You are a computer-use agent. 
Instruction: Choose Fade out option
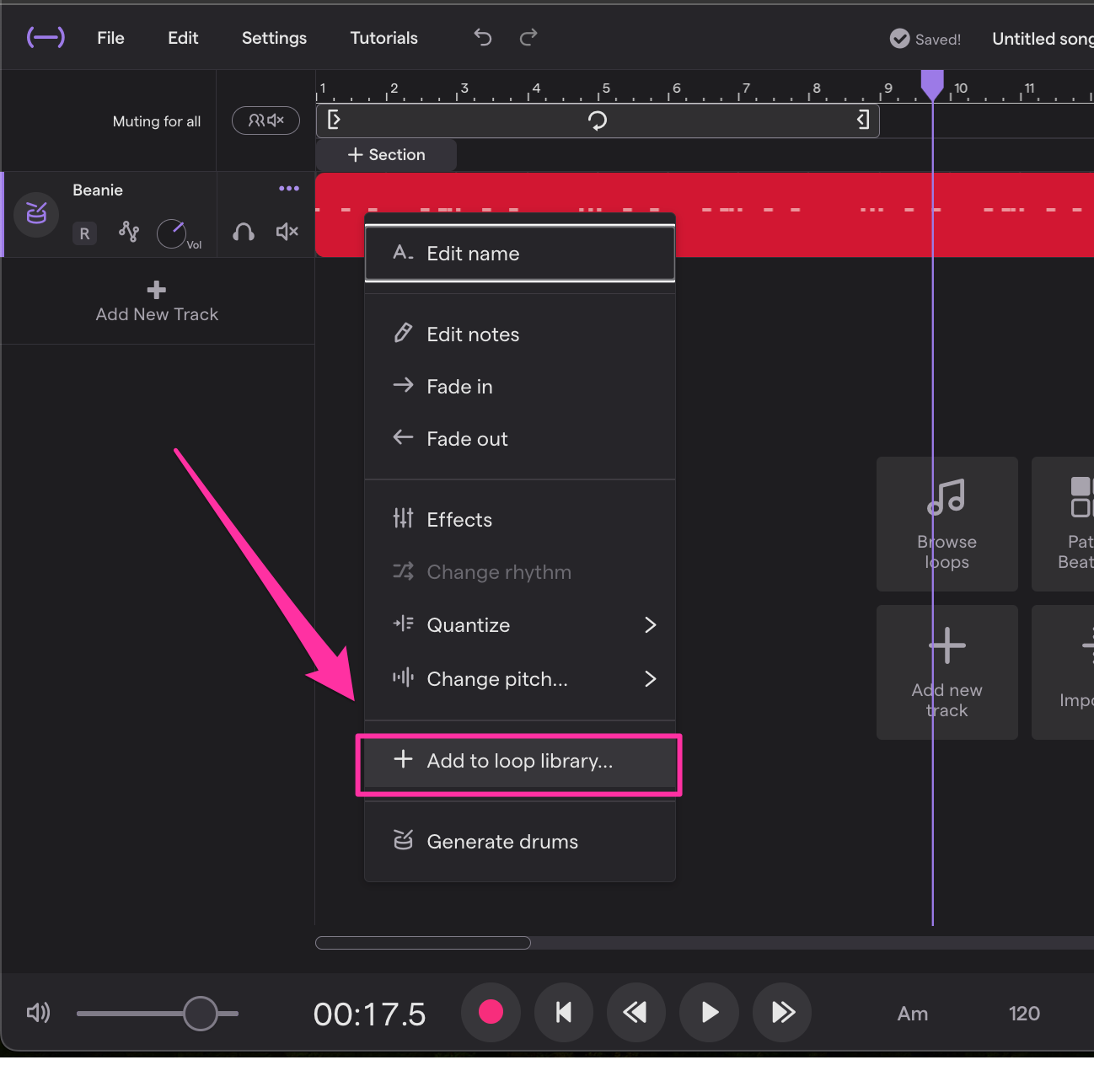coord(520,439)
